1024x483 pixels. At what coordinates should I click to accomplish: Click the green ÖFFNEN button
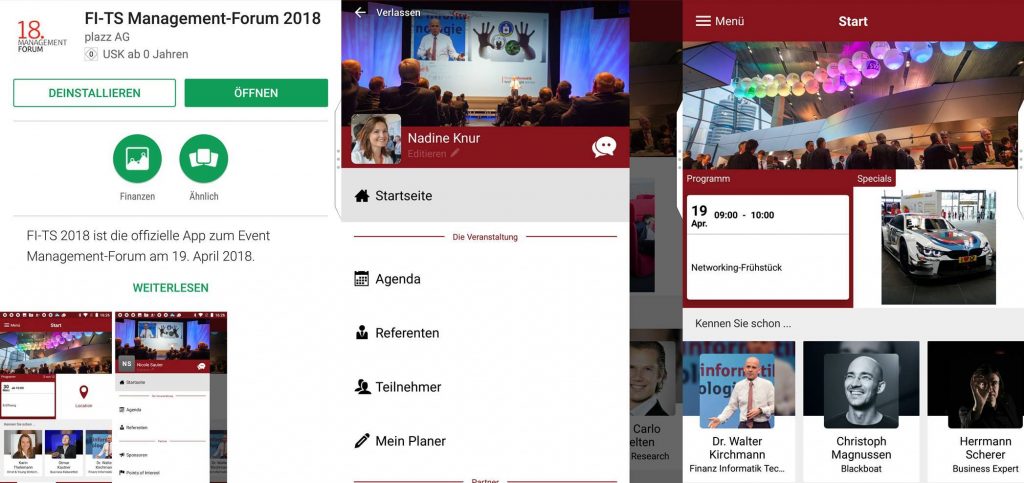(x=256, y=93)
